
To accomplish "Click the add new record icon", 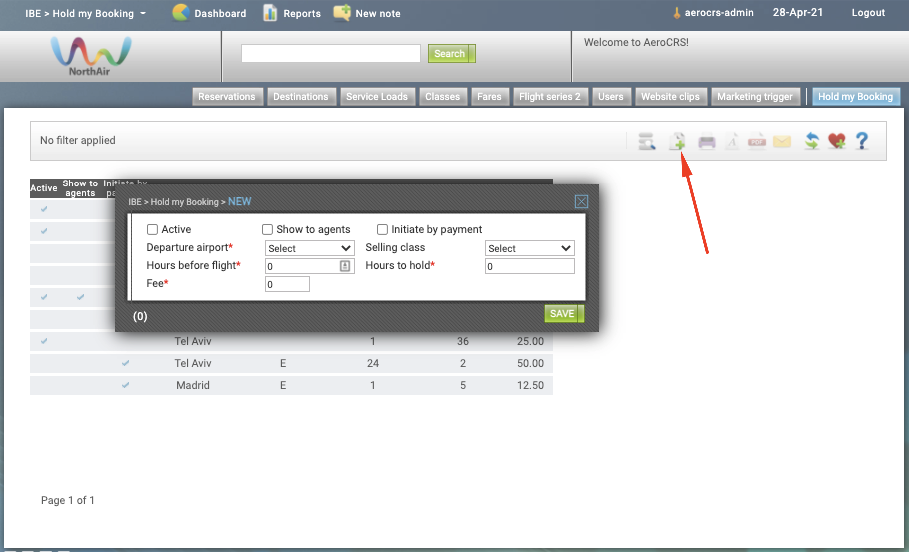I will [677, 141].
